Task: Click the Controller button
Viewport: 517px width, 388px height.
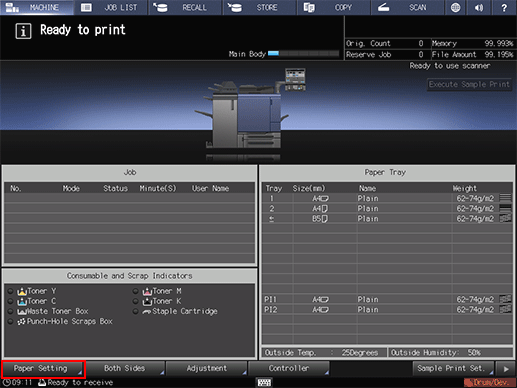Action: click(x=289, y=369)
